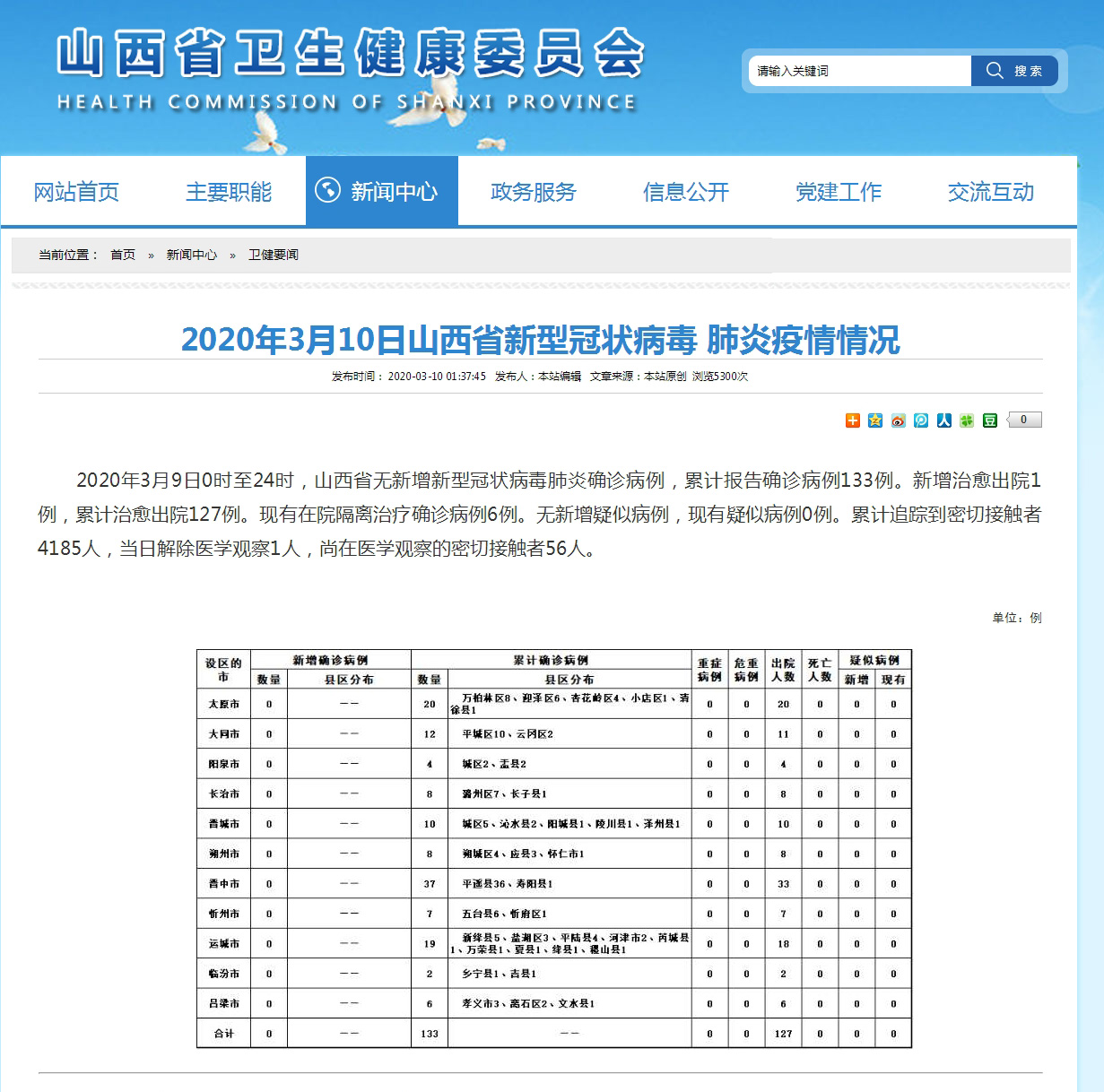Click the 单位：例 unit label

click(x=1017, y=618)
